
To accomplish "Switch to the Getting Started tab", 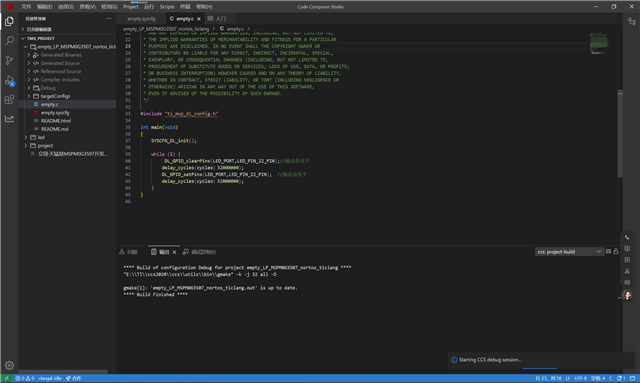I will (x=217, y=19).
